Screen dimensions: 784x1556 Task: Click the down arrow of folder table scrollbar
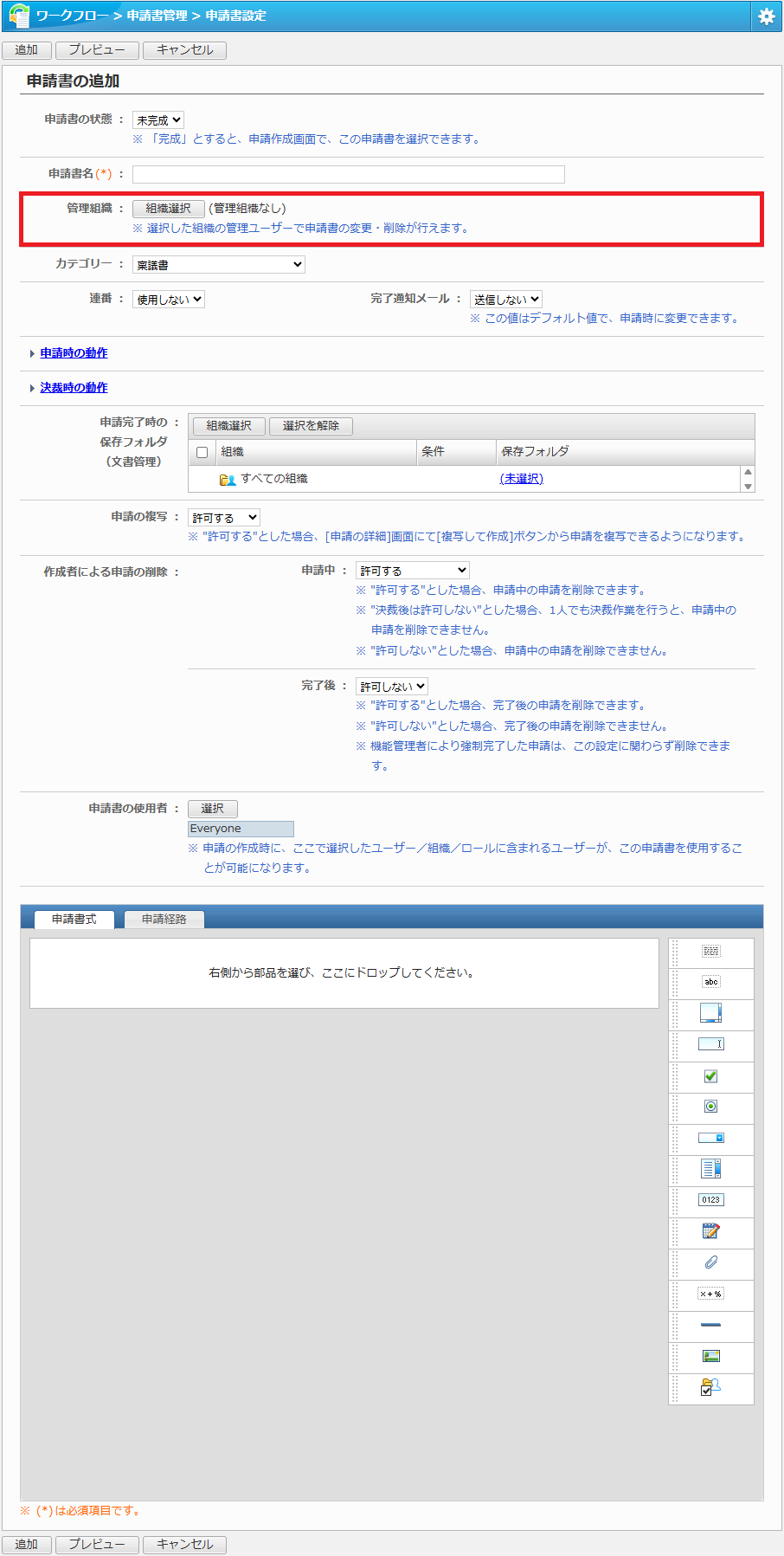tap(748, 487)
